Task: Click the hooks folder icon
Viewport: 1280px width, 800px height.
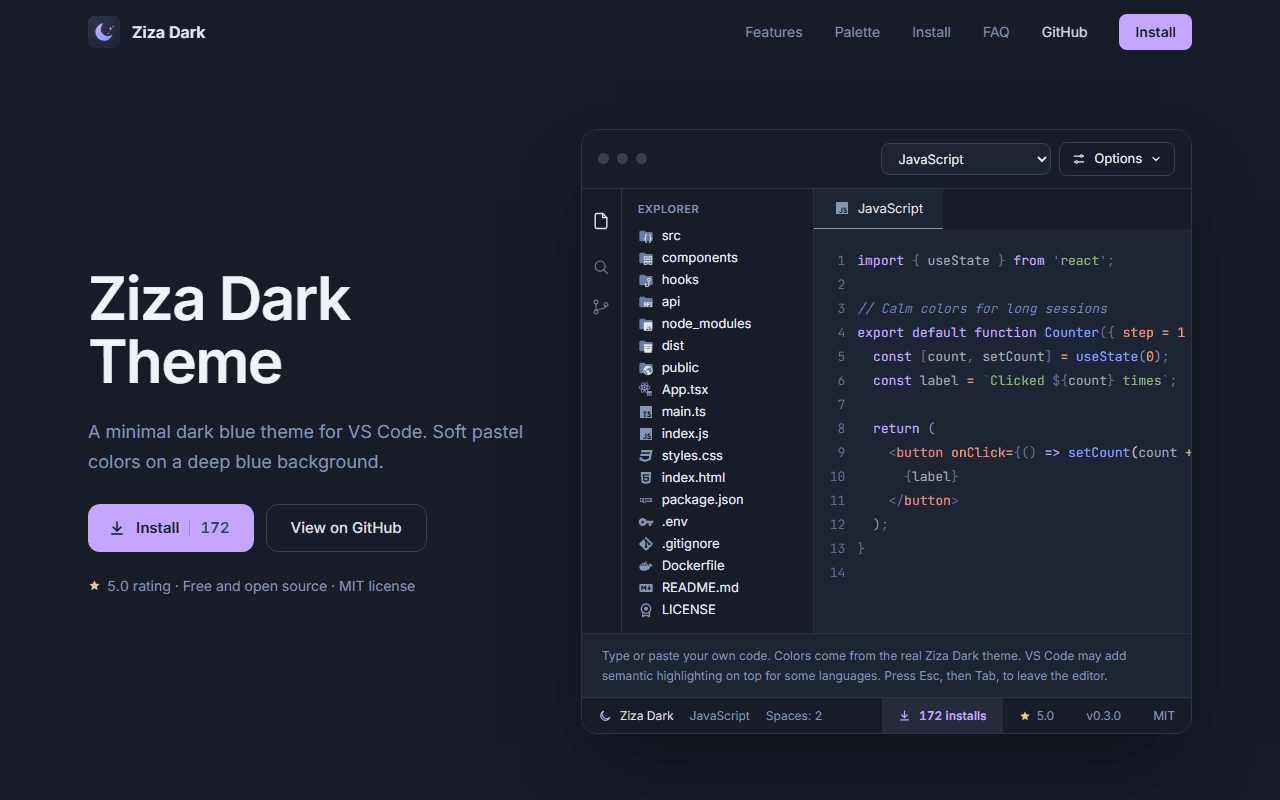Action: [x=646, y=280]
